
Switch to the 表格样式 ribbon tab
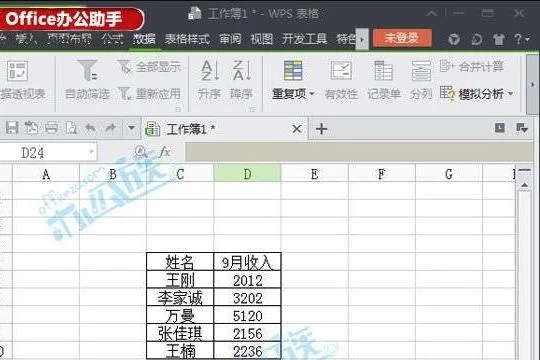pyautogui.click(x=187, y=39)
